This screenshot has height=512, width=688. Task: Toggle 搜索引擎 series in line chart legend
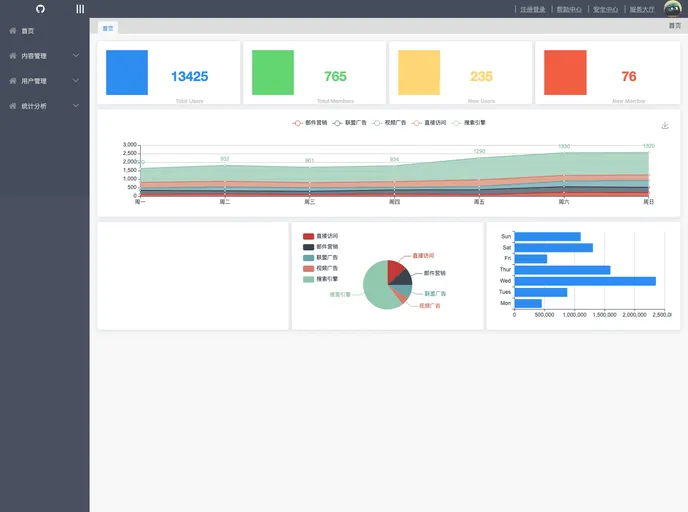click(469, 123)
